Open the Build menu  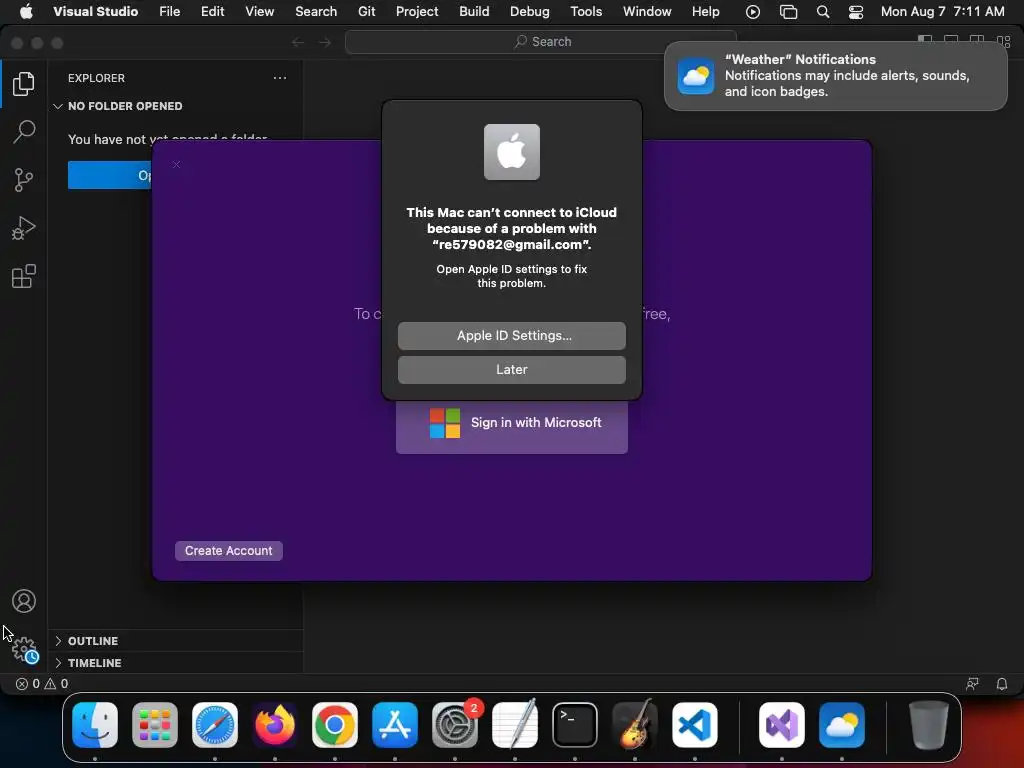pyautogui.click(x=474, y=11)
